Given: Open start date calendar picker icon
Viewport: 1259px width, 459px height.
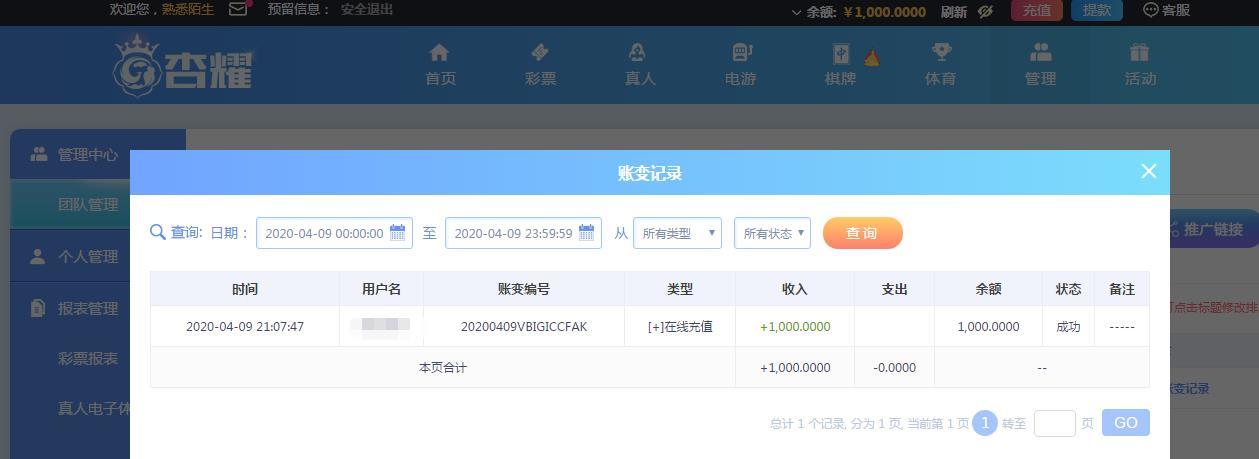Looking at the screenshot, I should [x=397, y=233].
